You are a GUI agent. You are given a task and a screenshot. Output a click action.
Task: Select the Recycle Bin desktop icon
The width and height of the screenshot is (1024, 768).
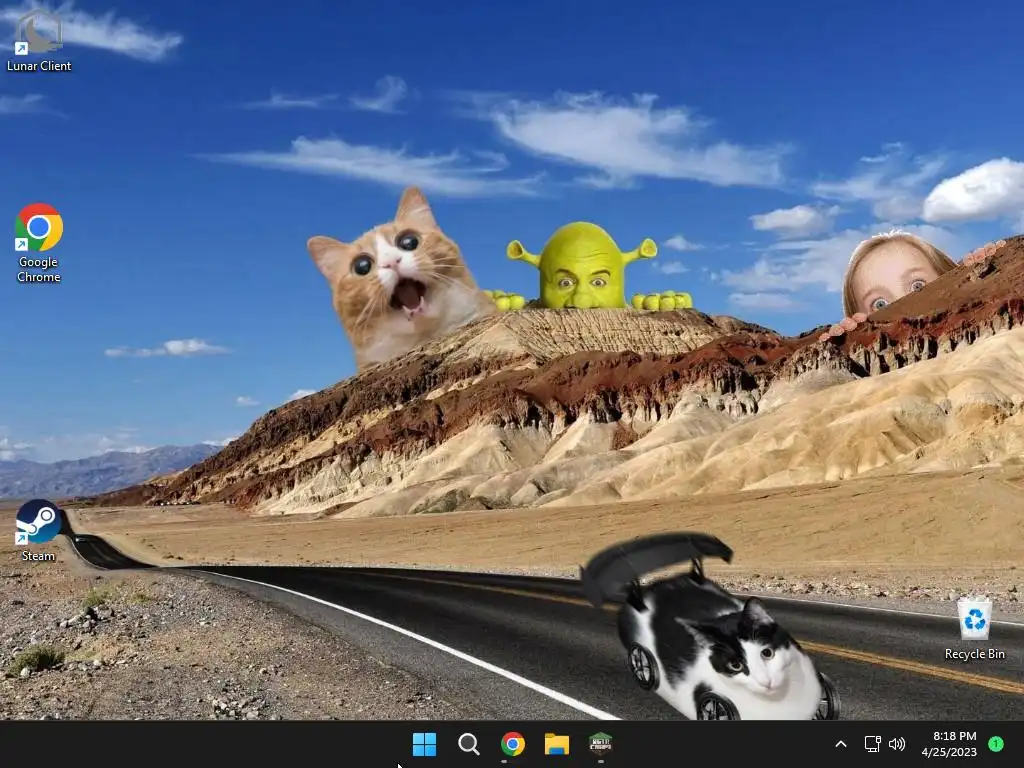(x=974, y=628)
